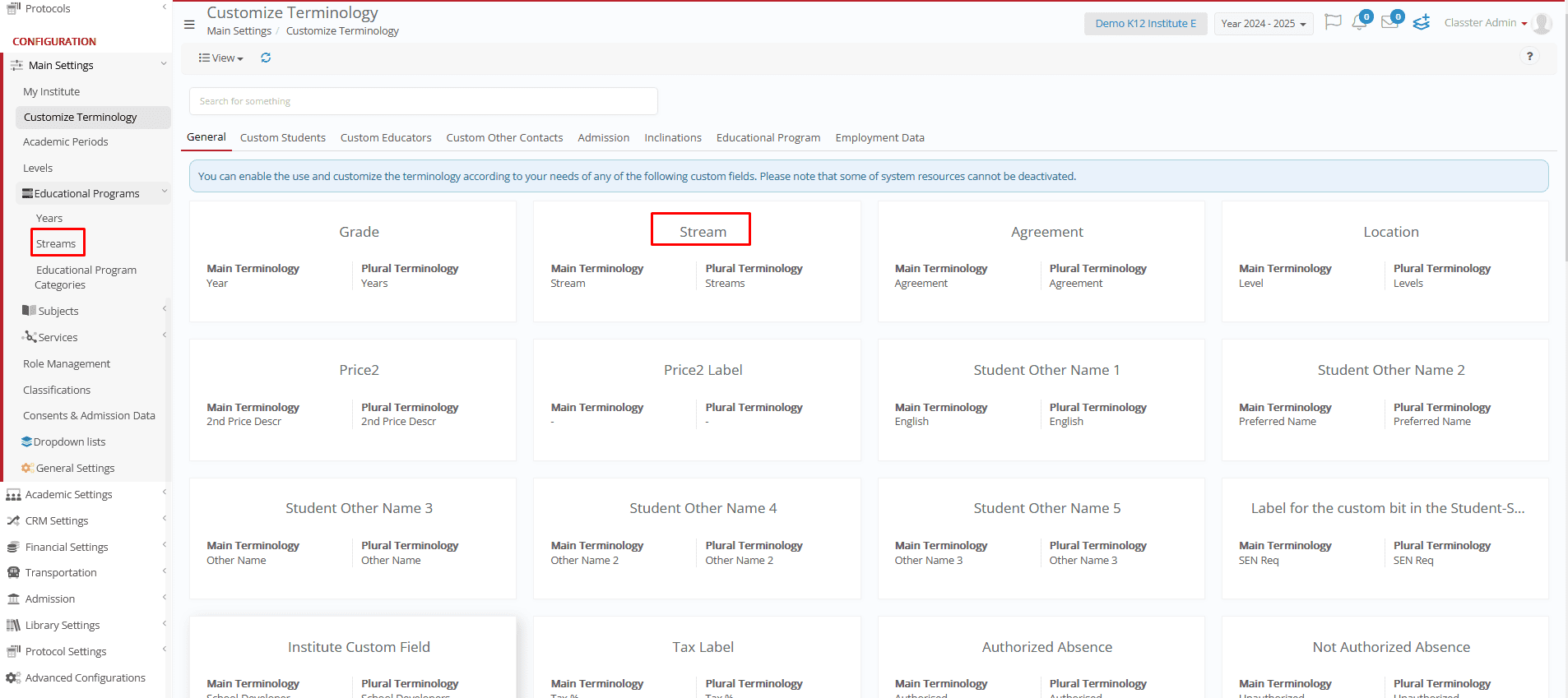This screenshot has width=1568, height=698.
Task: Expand the Subjects submenu arrow
Action: coord(164,309)
